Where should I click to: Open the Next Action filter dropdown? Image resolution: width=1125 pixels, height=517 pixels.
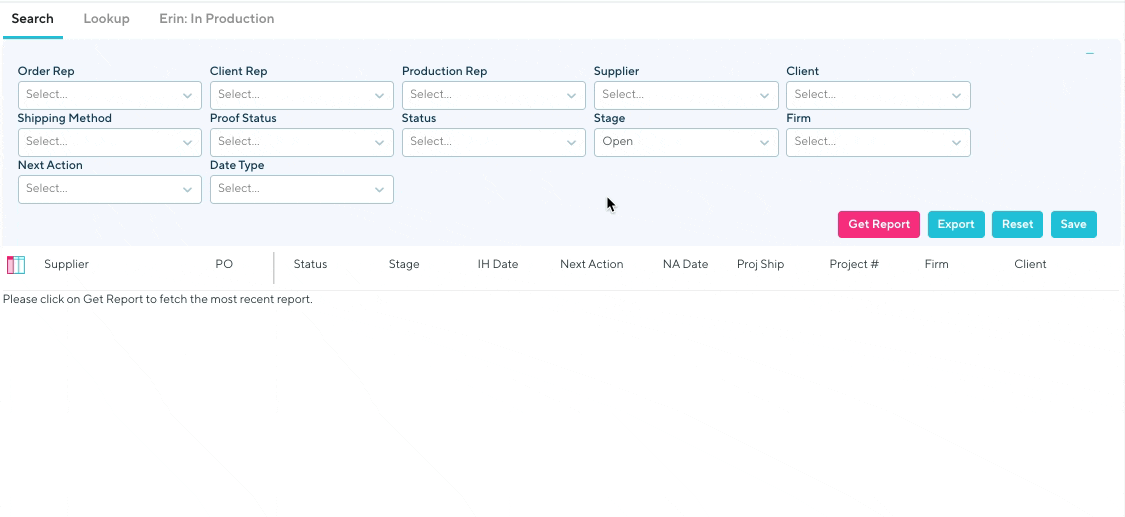click(x=109, y=189)
